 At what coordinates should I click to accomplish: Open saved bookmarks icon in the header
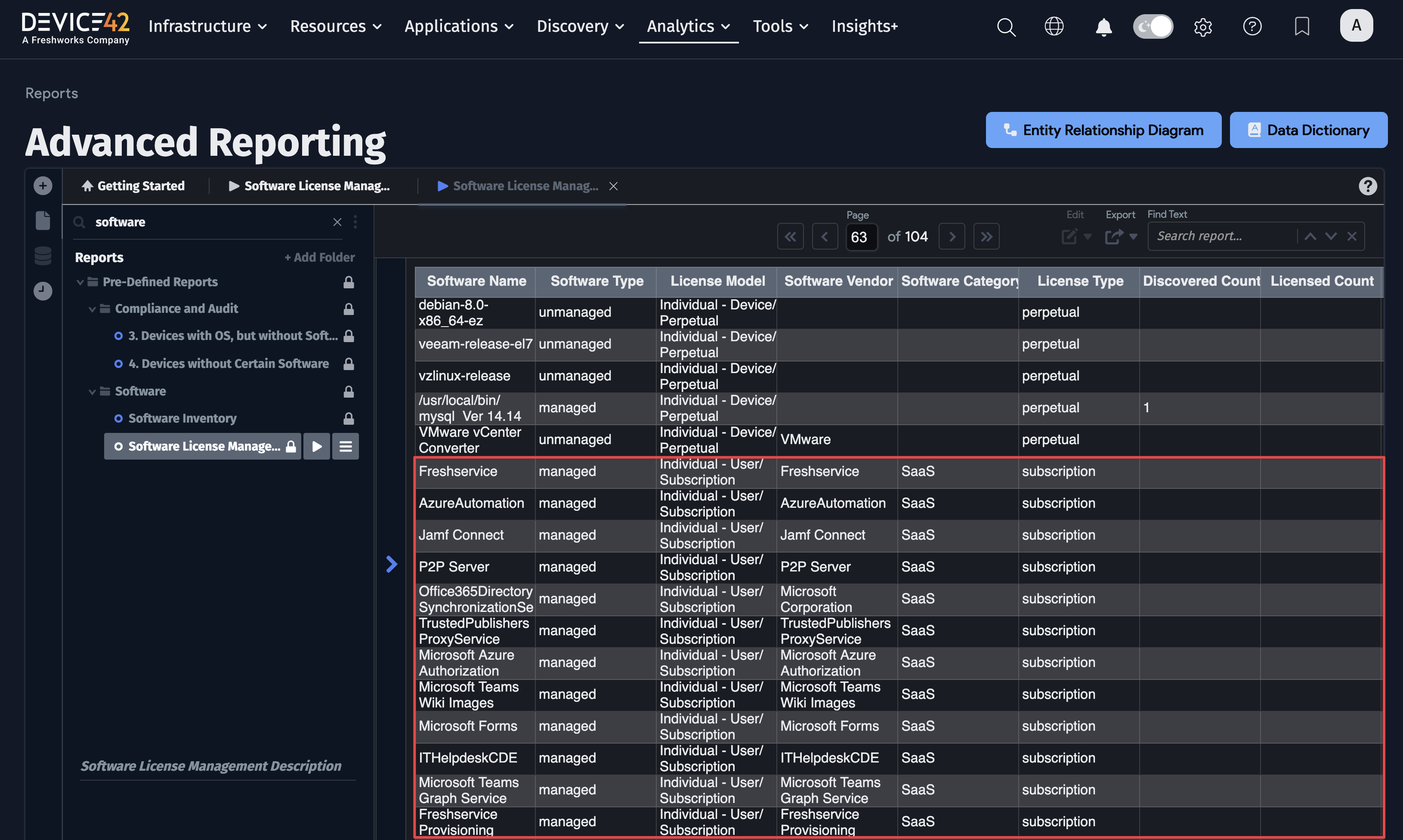1302,26
